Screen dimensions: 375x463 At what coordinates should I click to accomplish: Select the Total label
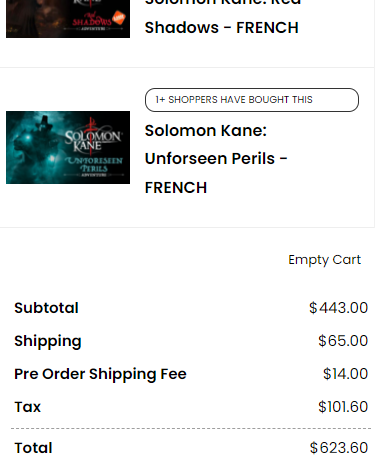(x=33, y=448)
